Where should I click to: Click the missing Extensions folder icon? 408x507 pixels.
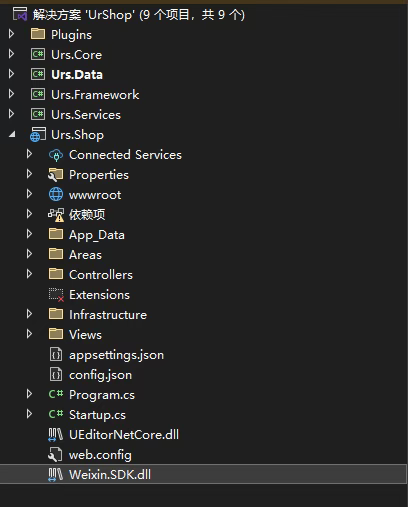[x=56, y=295]
